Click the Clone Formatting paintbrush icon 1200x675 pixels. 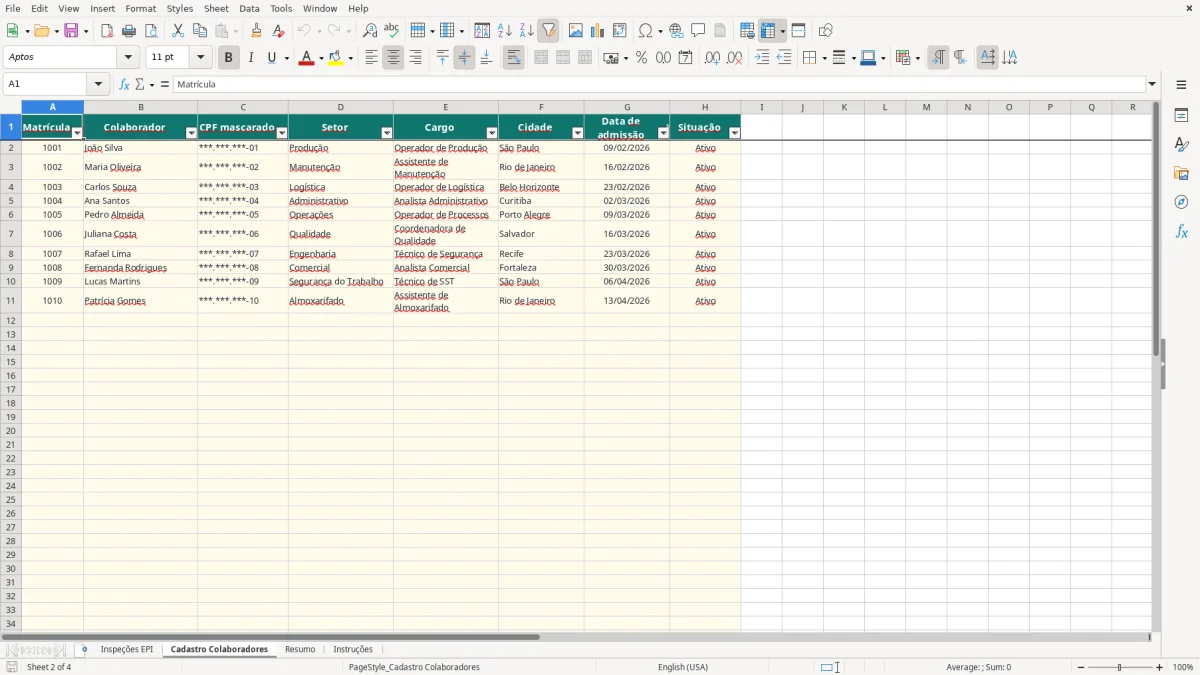(257, 31)
